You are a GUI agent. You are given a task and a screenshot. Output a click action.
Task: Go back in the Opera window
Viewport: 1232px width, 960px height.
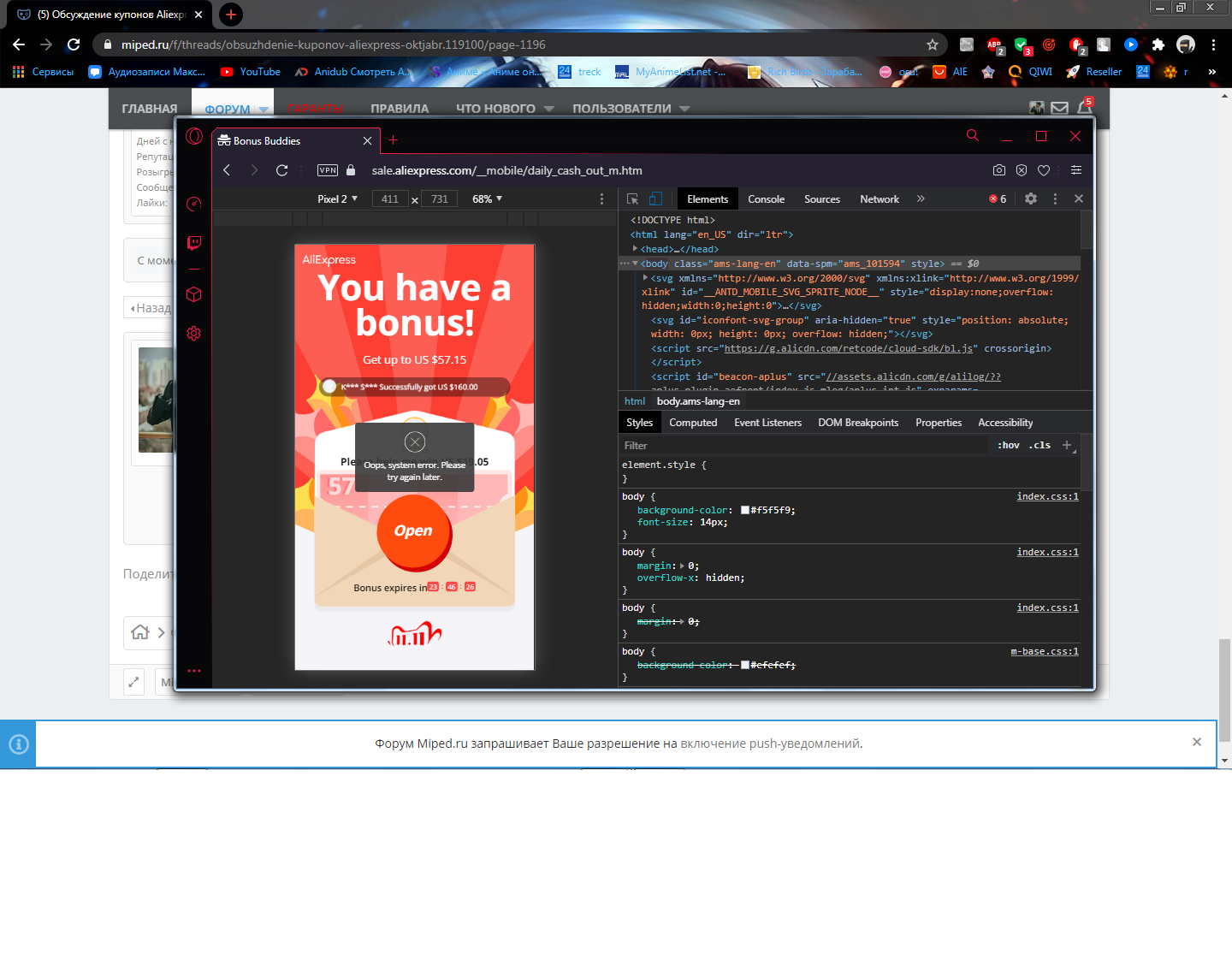click(x=227, y=170)
